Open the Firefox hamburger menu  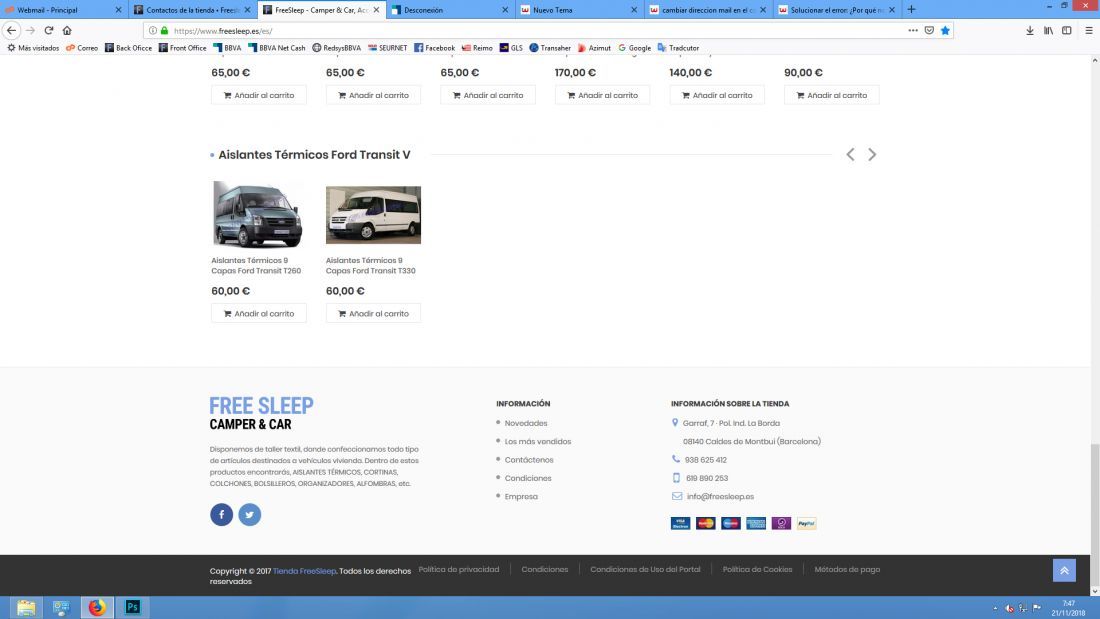point(1089,30)
